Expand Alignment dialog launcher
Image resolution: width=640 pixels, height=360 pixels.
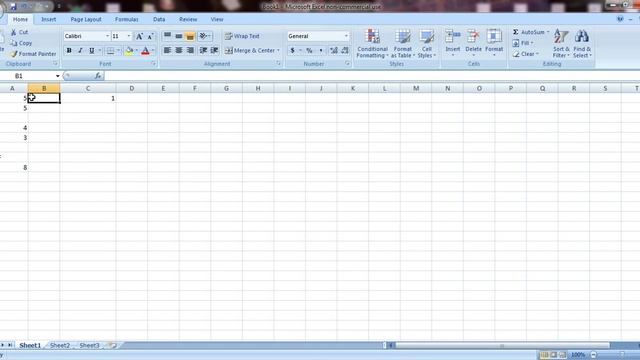(x=279, y=64)
